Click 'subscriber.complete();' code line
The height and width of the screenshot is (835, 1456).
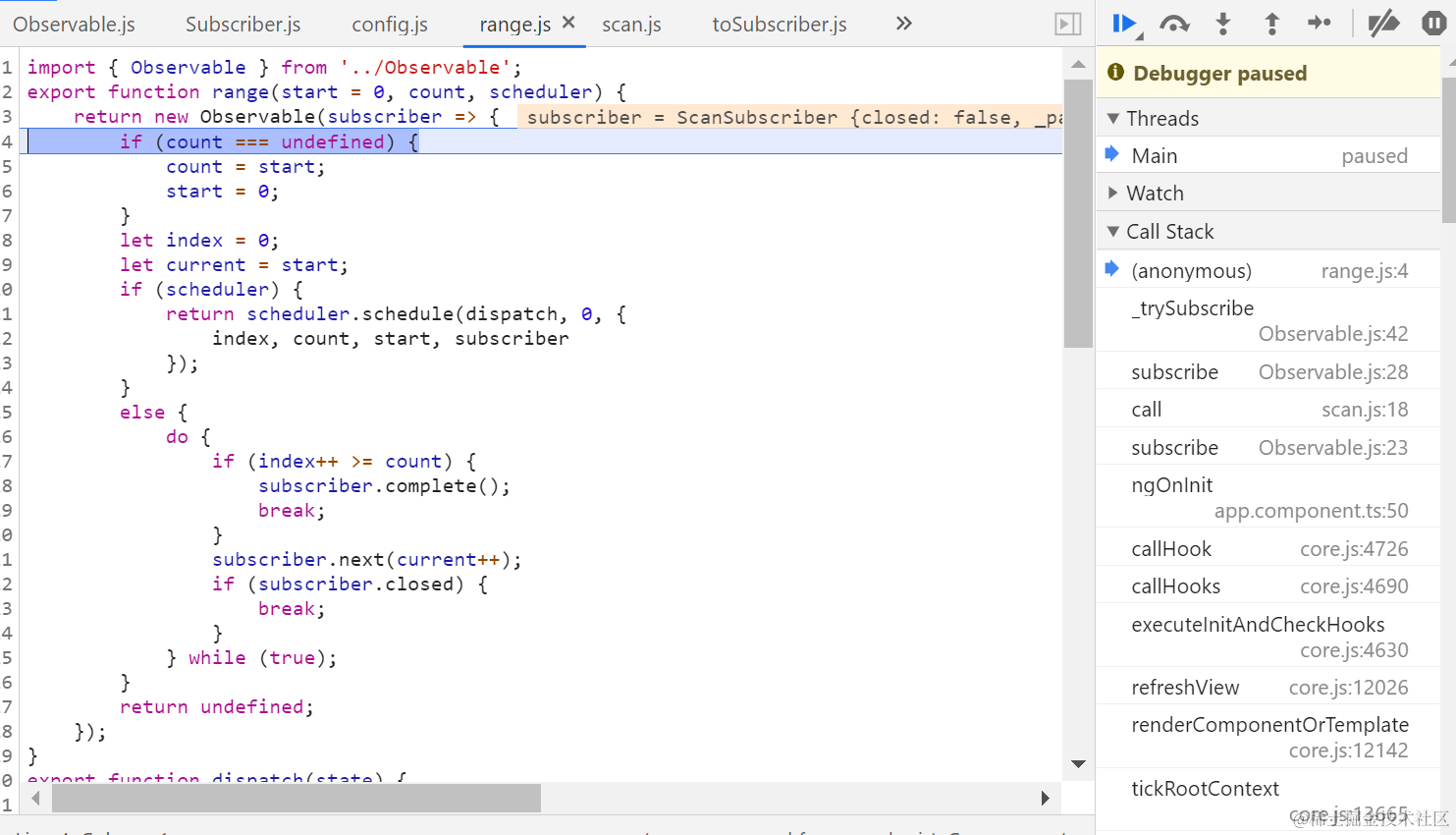(x=384, y=486)
